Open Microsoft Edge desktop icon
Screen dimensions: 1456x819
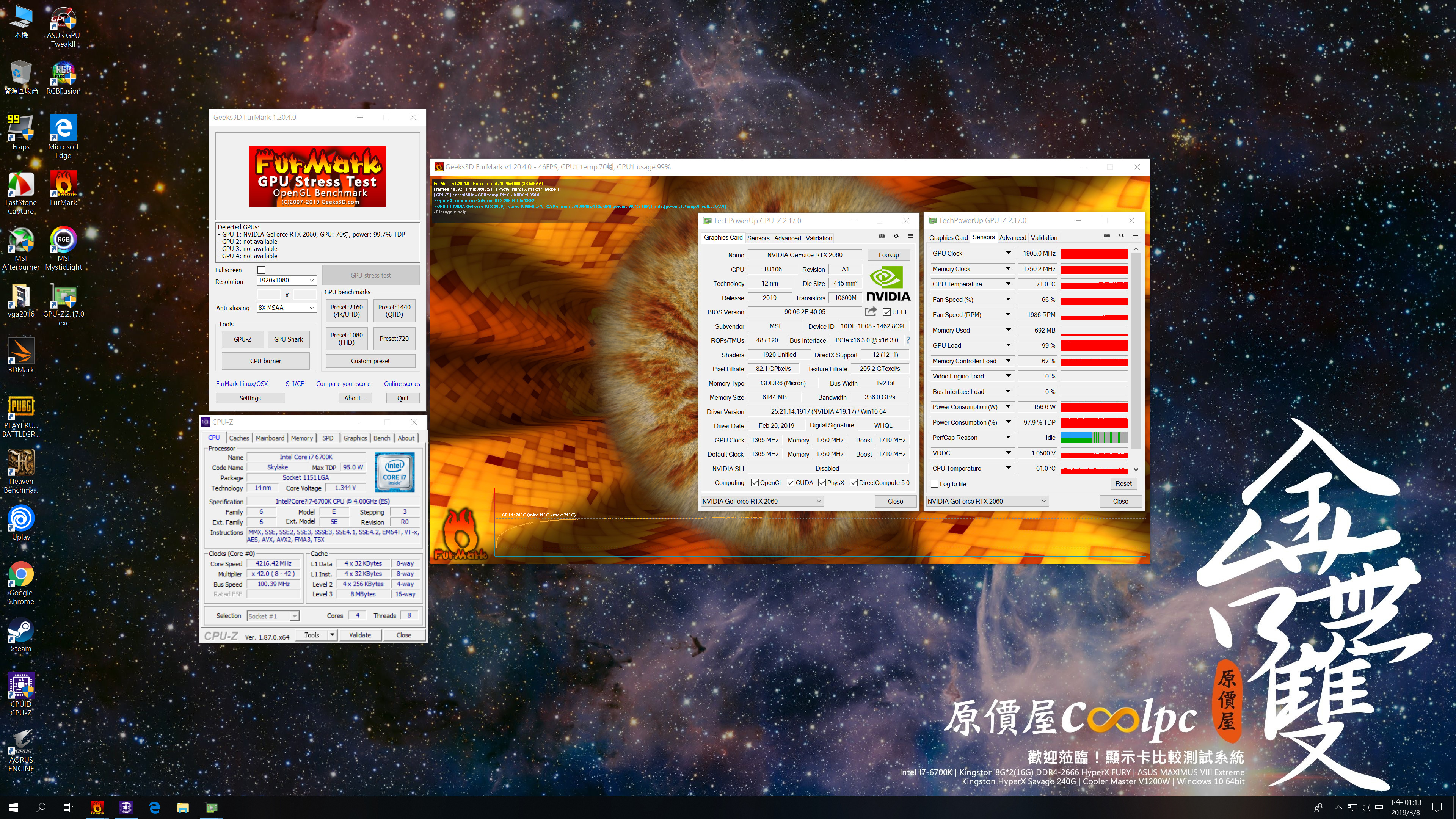63,137
